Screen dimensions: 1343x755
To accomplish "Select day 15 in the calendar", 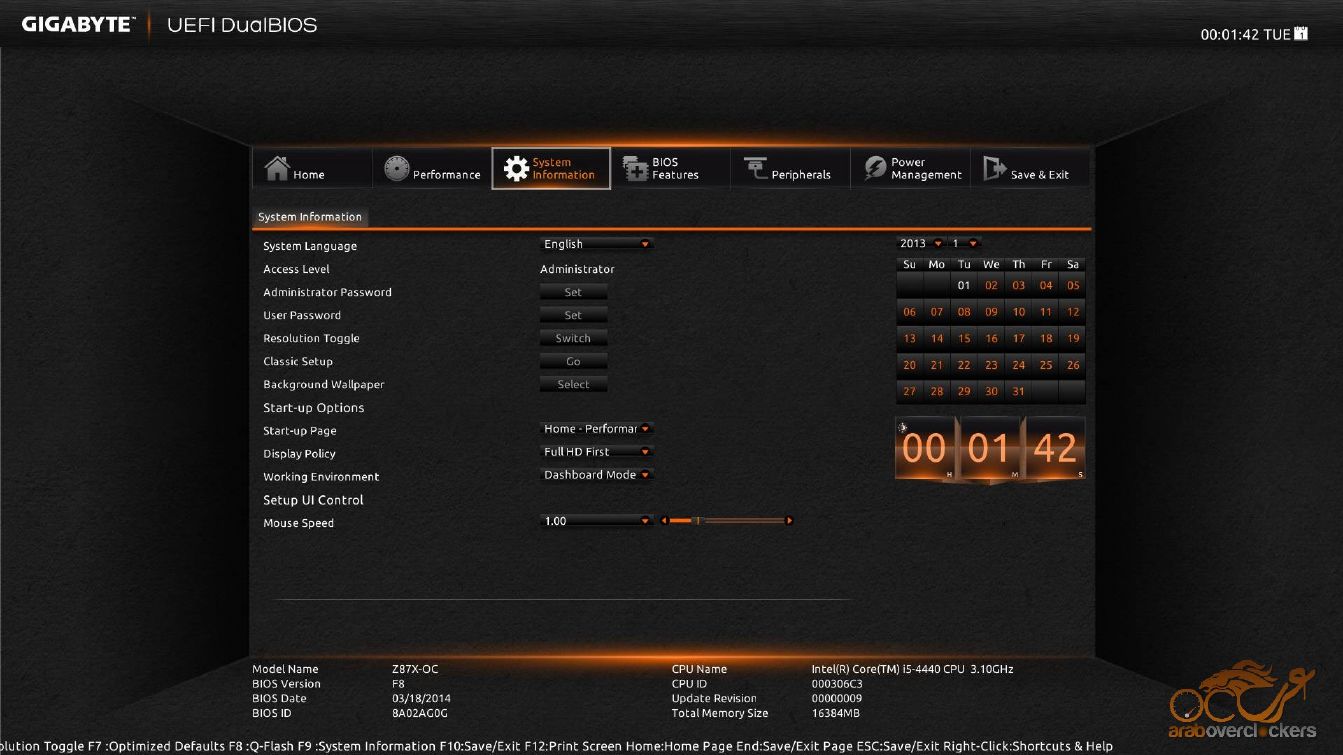I will [964, 339].
